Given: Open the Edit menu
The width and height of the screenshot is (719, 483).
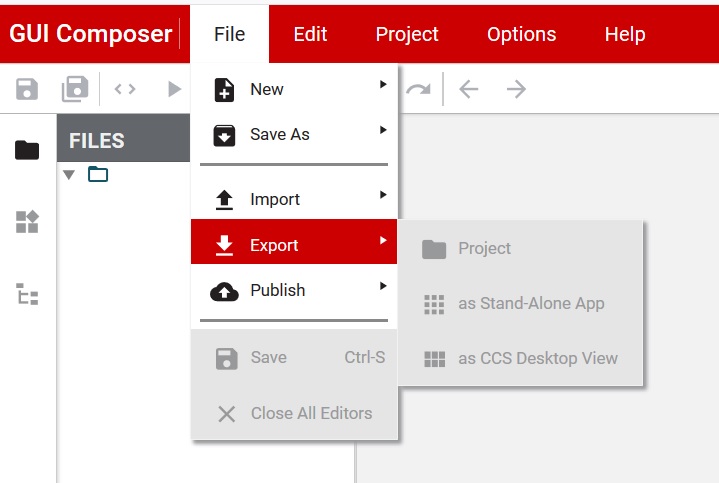Looking at the screenshot, I should coord(310,34).
